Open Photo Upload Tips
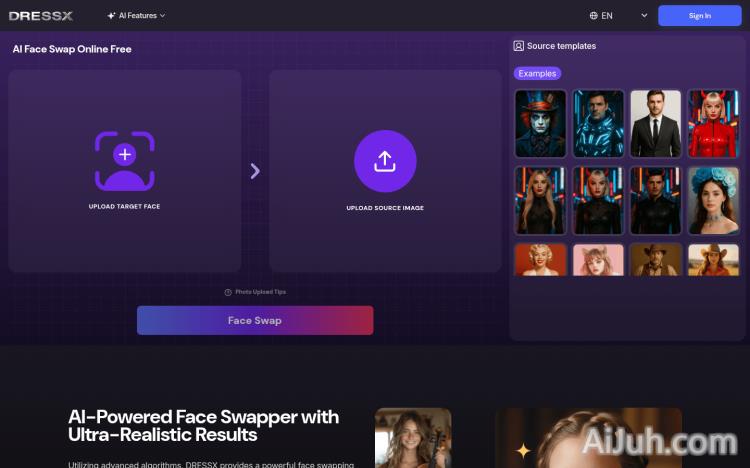Screen dimensions: 750x468 pyautogui.click(x=255, y=292)
